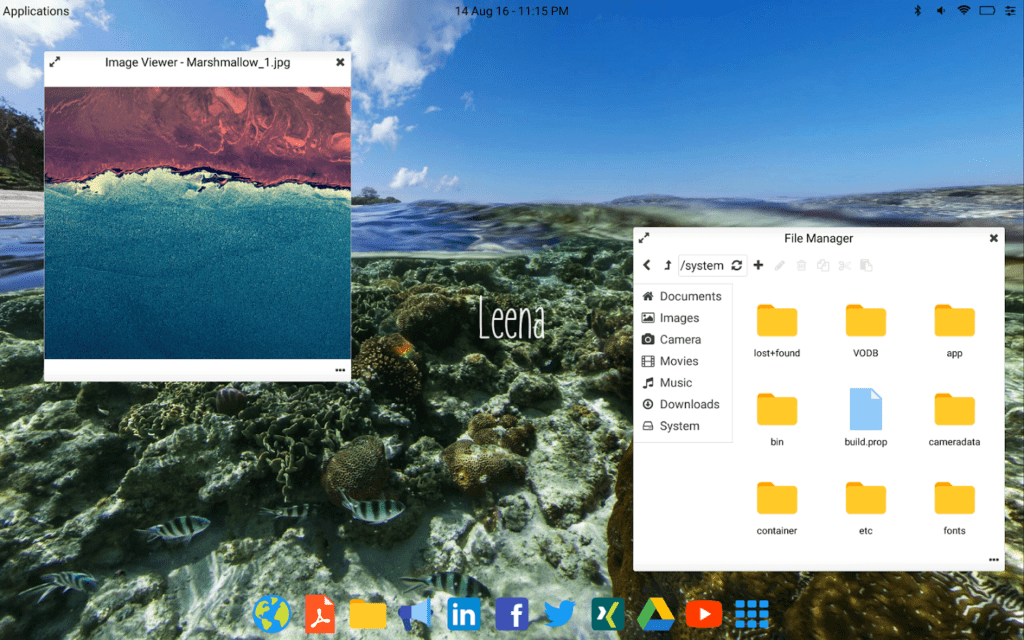Image resolution: width=1024 pixels, height=640 pixels.
Task: Open the app grid launcher icon
Action: (x=752, y=615)
